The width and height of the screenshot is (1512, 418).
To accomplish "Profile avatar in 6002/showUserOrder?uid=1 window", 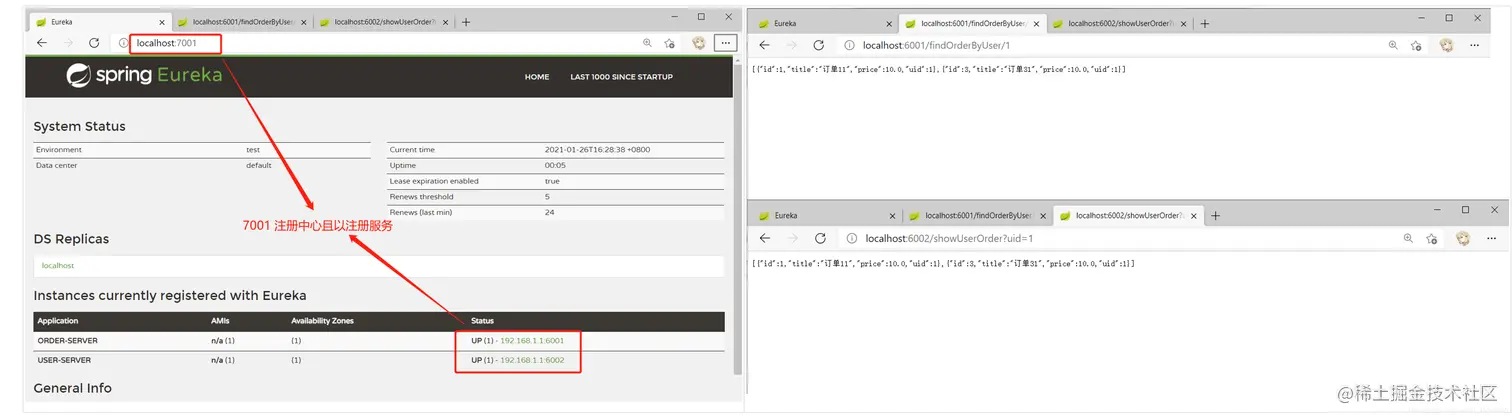I will (x=1462, y=238).
